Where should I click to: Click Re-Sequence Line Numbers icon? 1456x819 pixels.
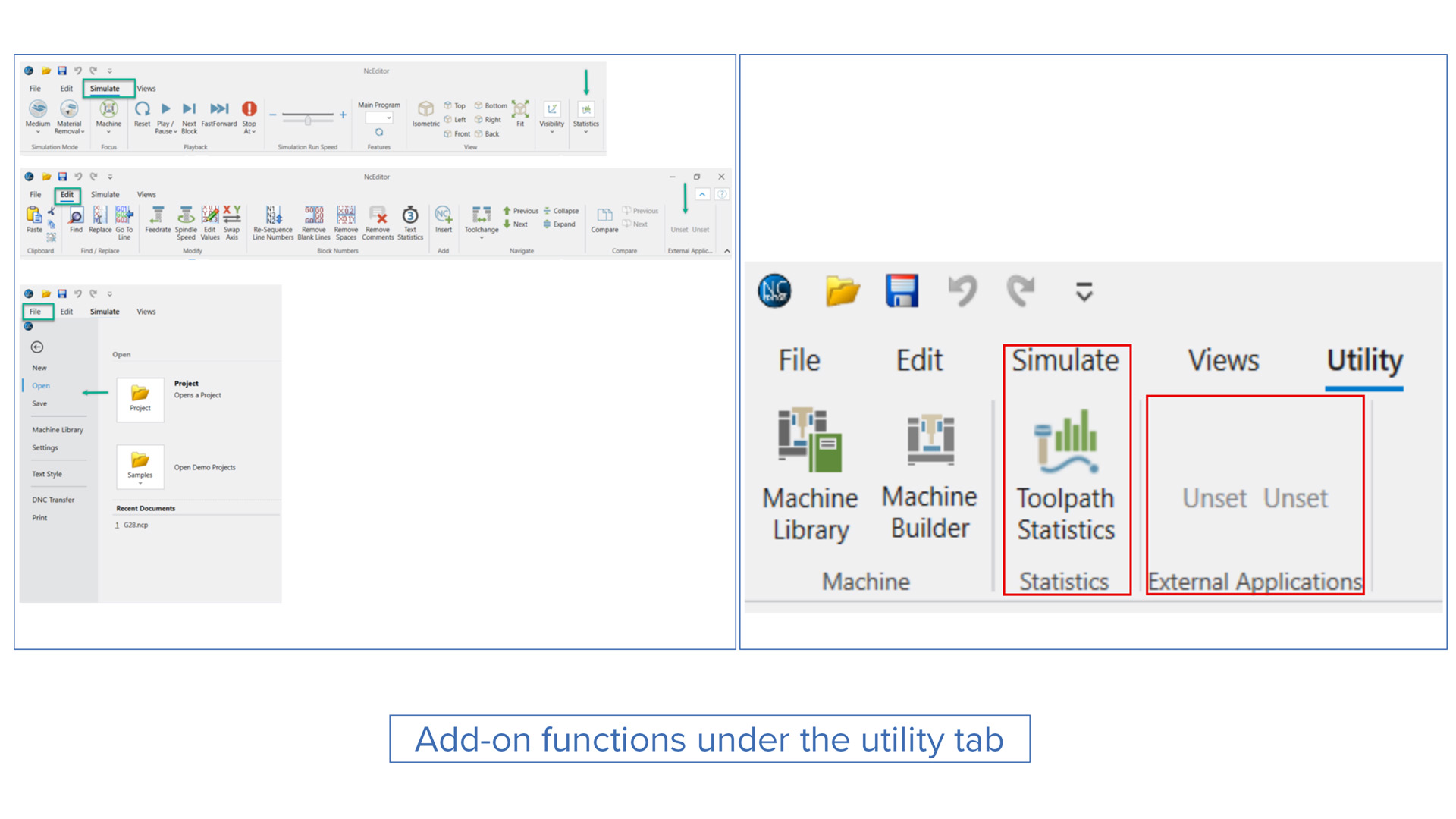click(x=273, y=215)
